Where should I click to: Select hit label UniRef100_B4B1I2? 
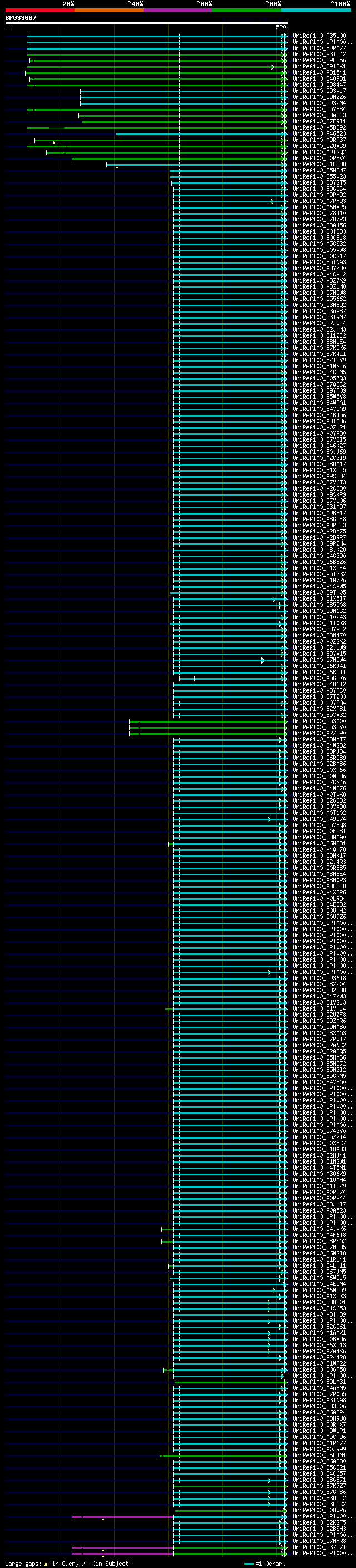tap(319, 684)
